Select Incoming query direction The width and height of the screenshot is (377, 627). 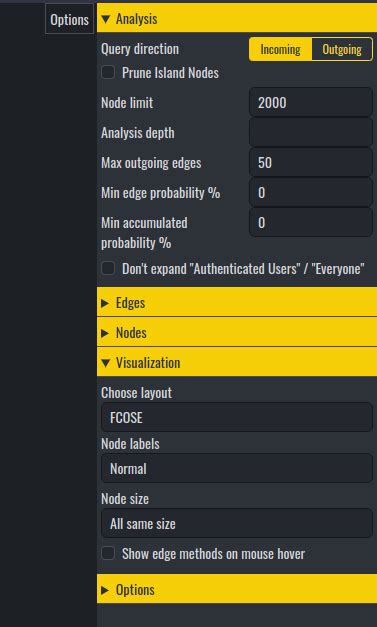point(280,50)
